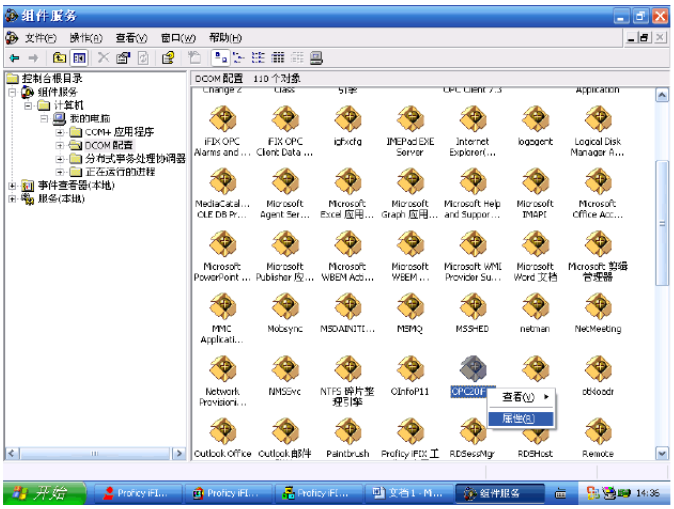Switch to Large Icons view in toolbar
Screen dimensions: 674x509
[x=221, y=58]
